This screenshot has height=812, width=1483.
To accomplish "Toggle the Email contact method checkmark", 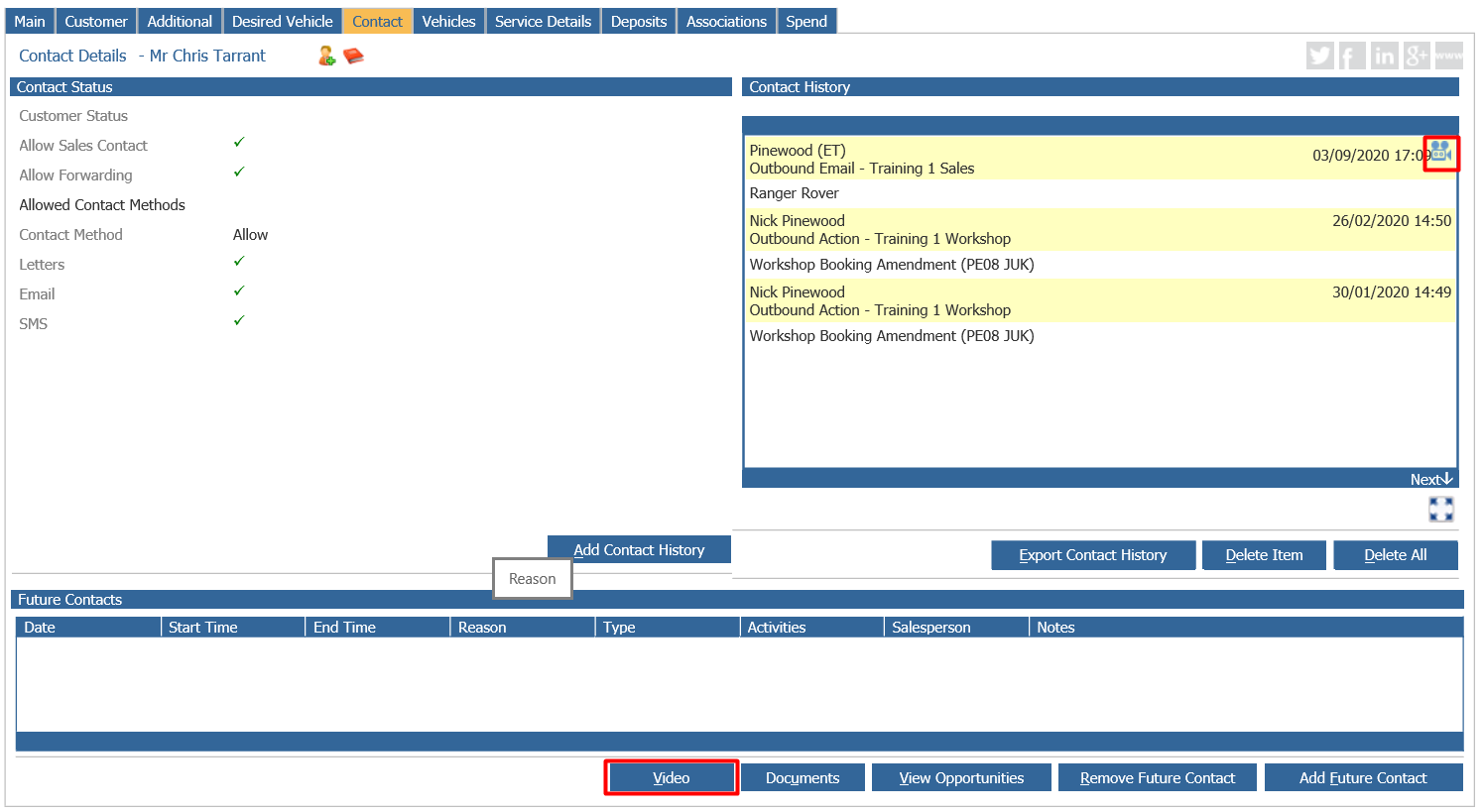I will pyautogui.click(x=239, y=291).
